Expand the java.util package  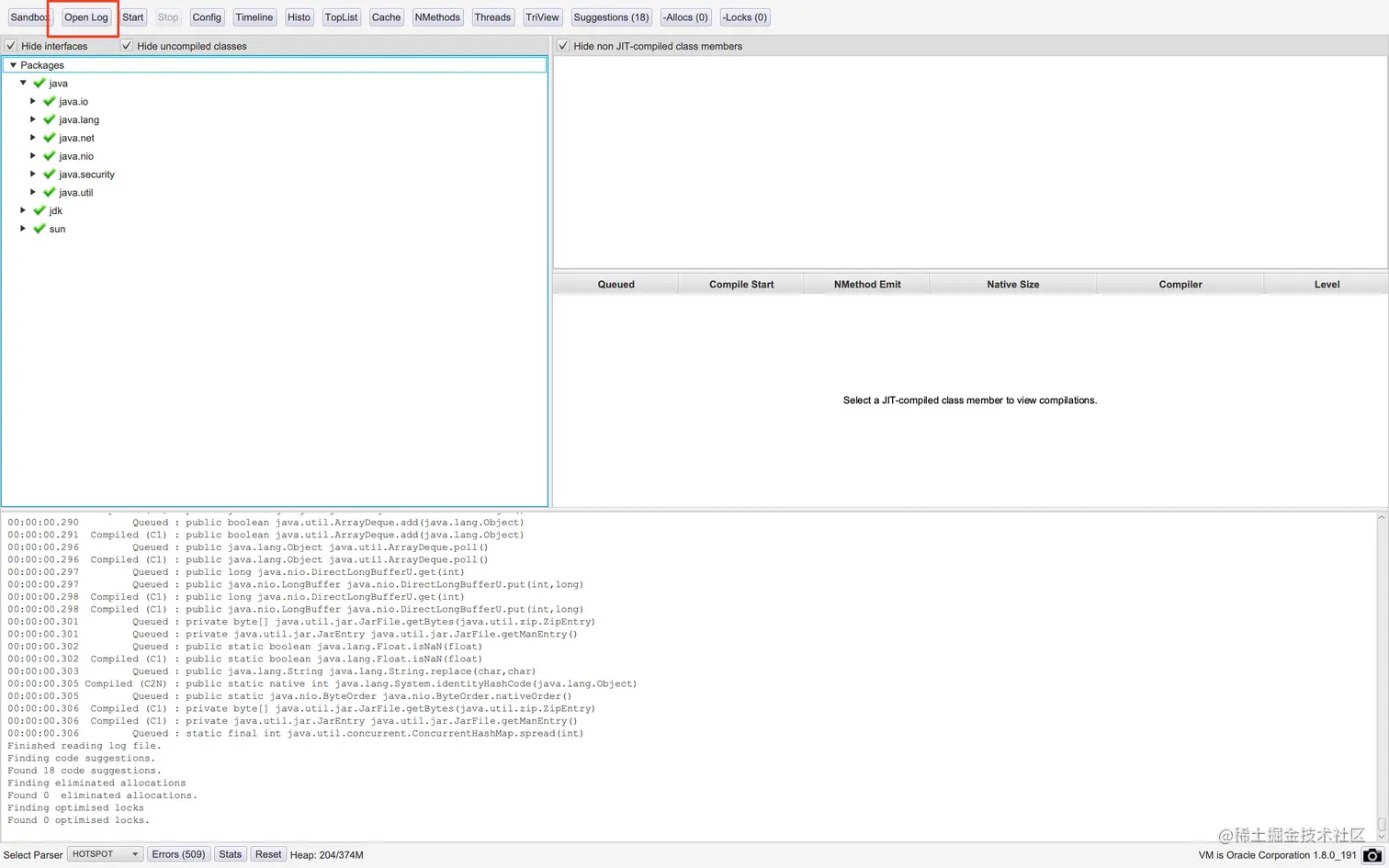click(x=33, y=192)
